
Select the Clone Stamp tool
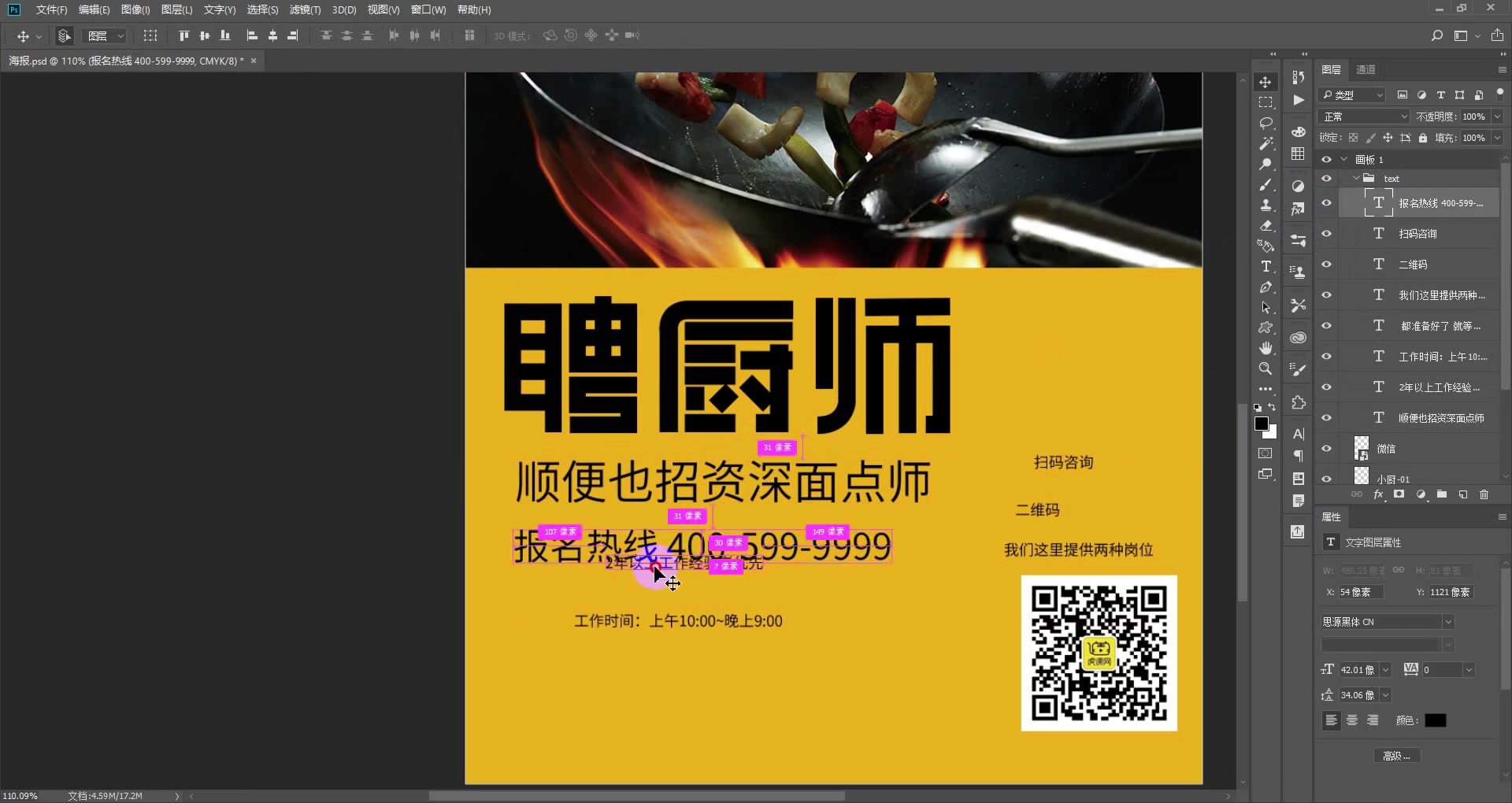[x=1266, y=205]
